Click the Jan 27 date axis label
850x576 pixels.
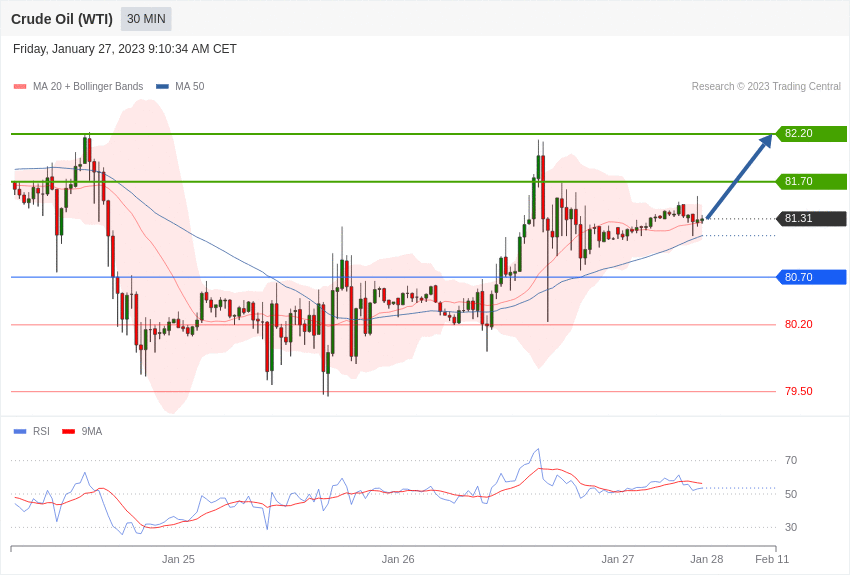[617, 559]
